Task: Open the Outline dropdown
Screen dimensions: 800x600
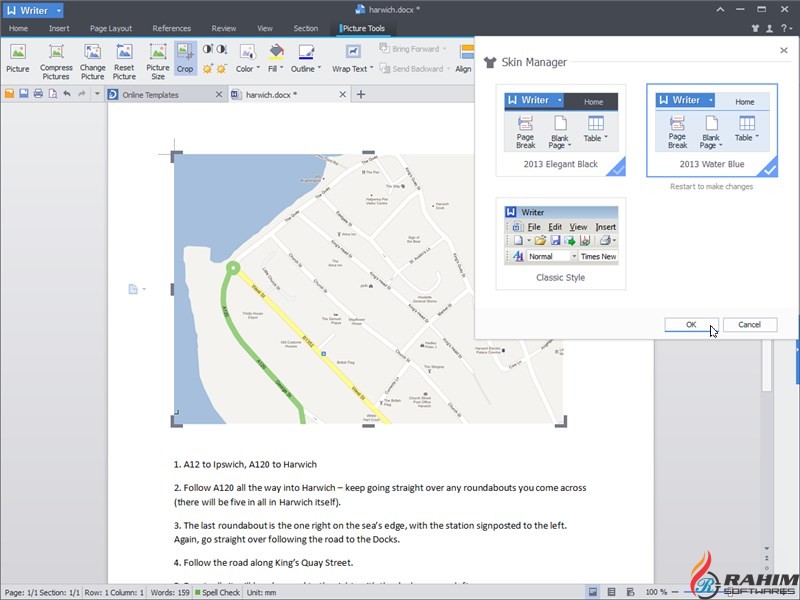Action: [306, 59]
